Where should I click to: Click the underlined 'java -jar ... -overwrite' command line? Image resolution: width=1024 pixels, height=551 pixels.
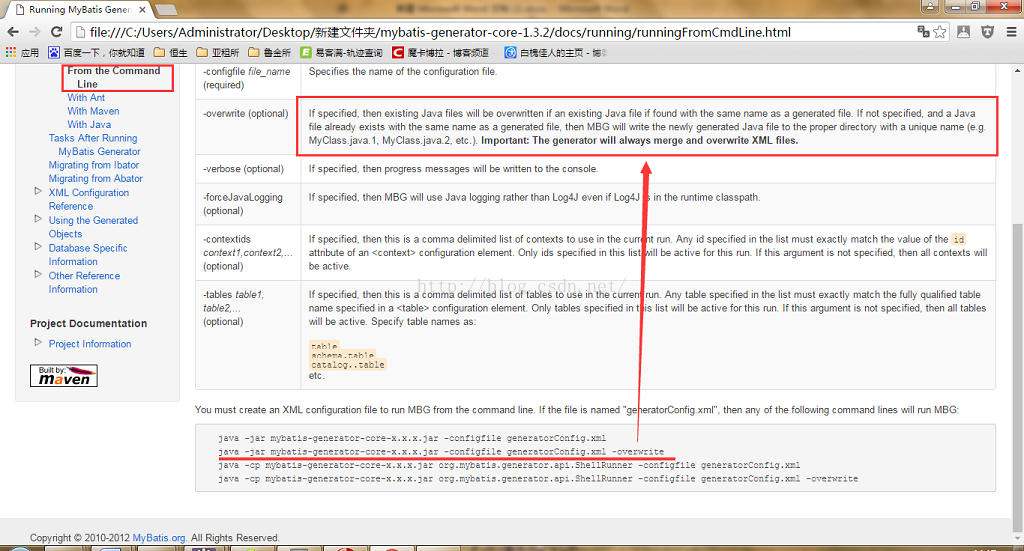click(x=441, y=452)
